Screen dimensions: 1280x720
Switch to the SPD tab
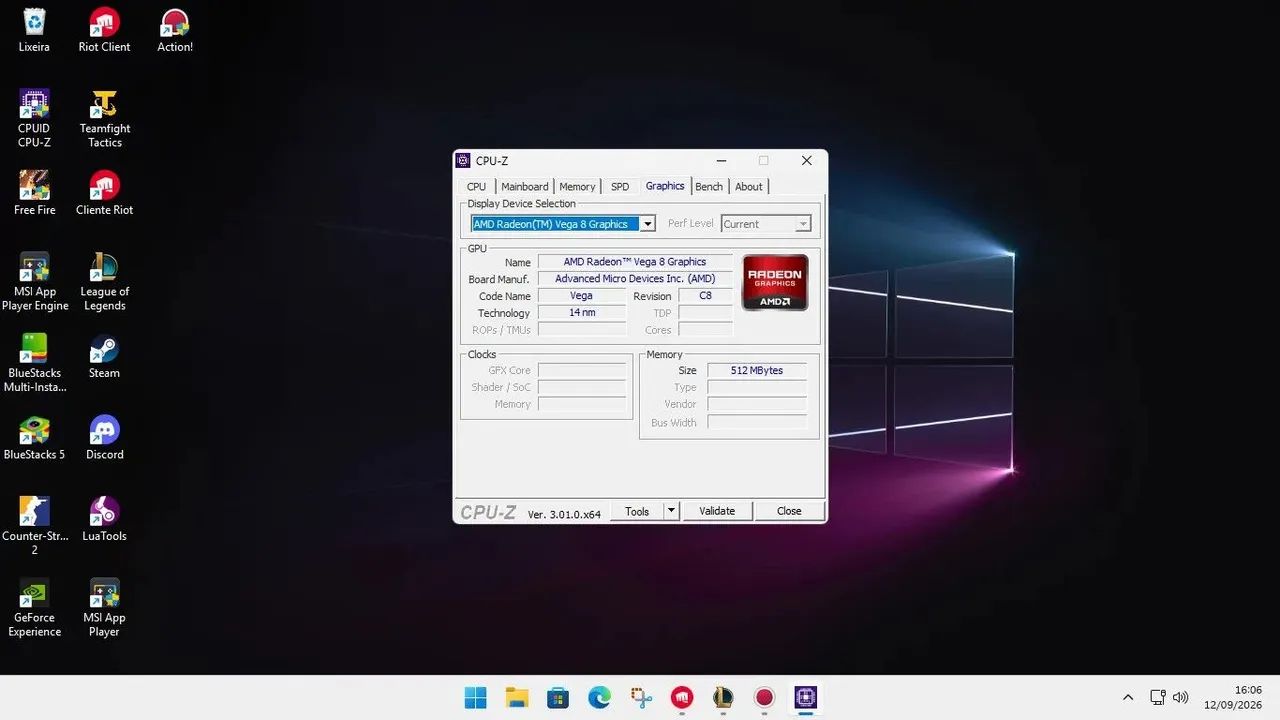(620, 187)
